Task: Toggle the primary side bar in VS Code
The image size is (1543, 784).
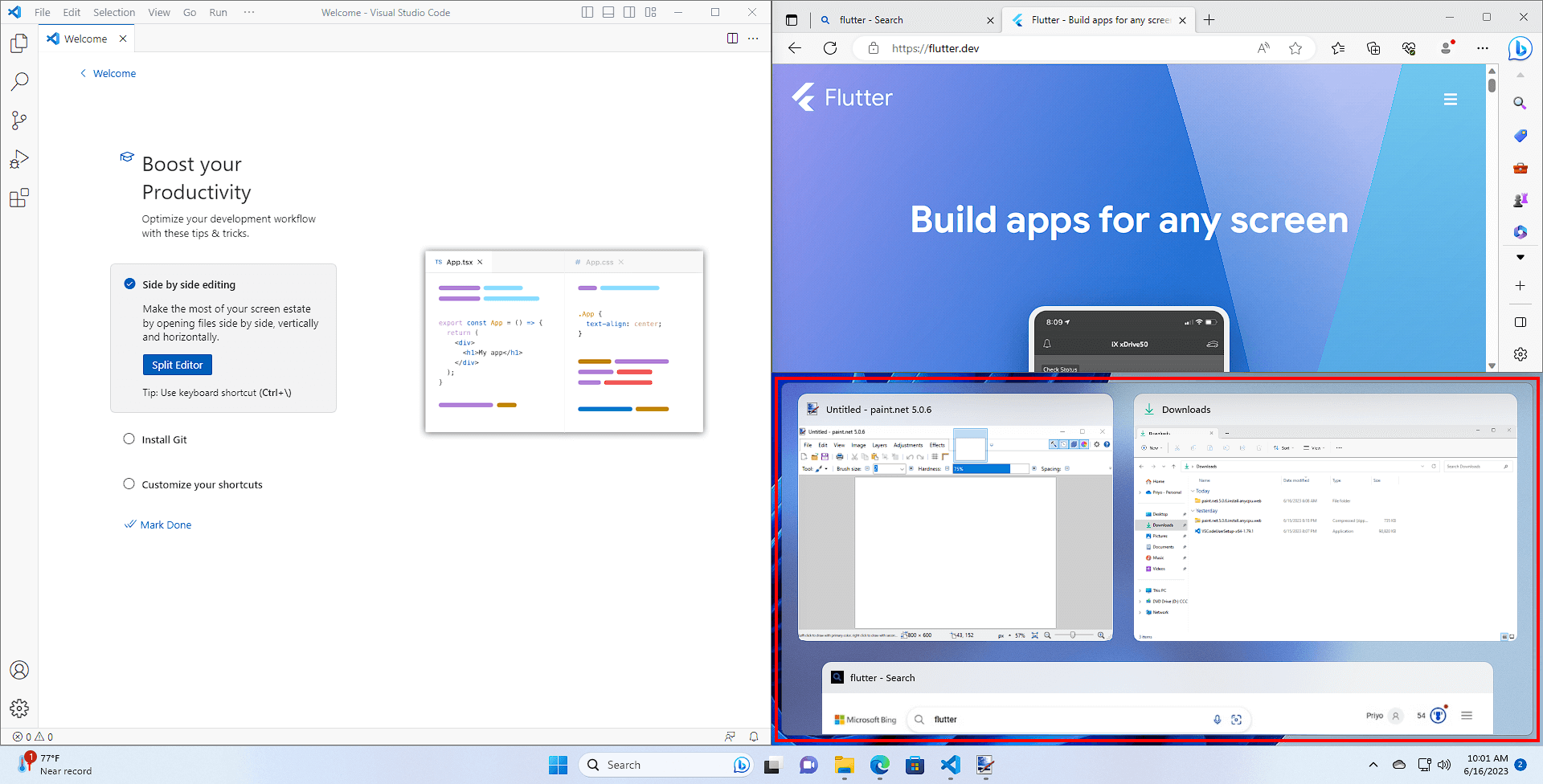Action: click(x=587, y=12)
